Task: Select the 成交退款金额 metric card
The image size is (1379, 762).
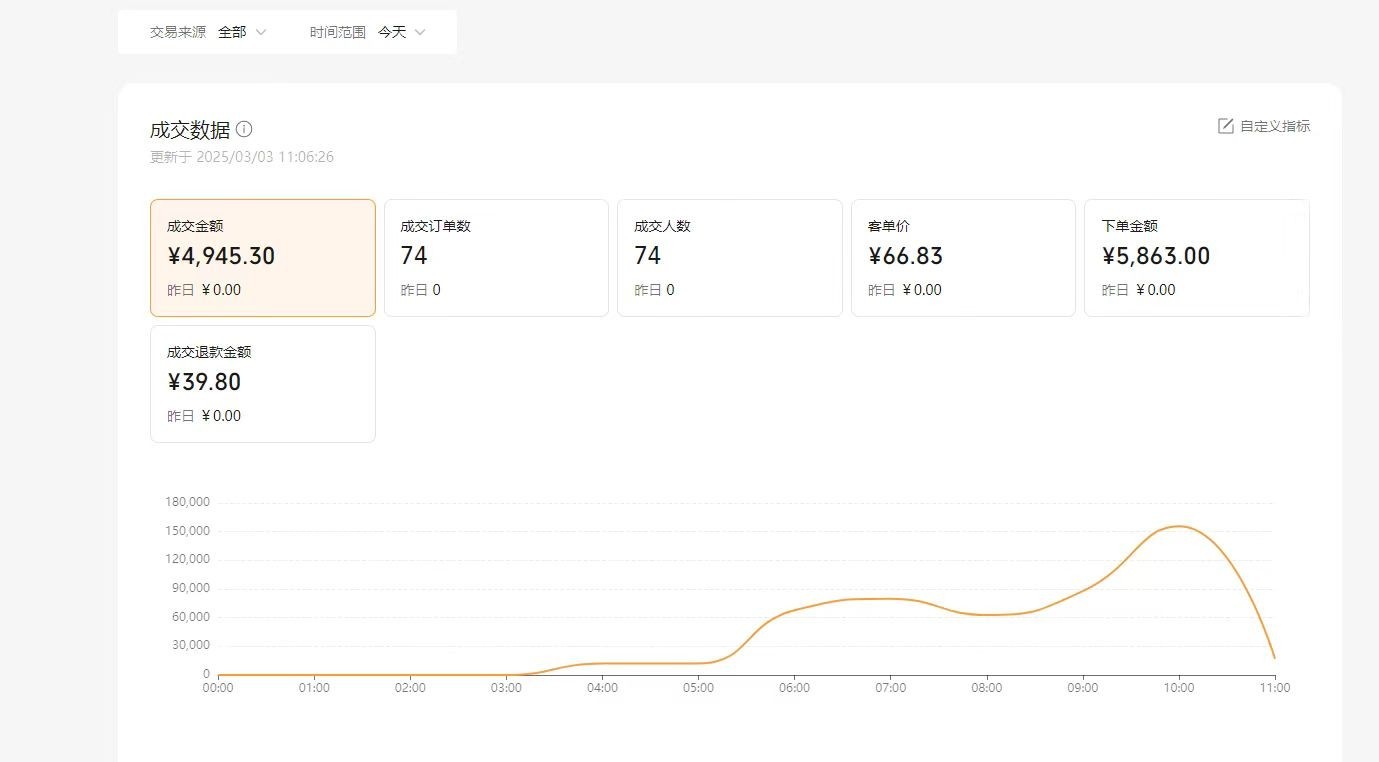Action: pos(263,383)
